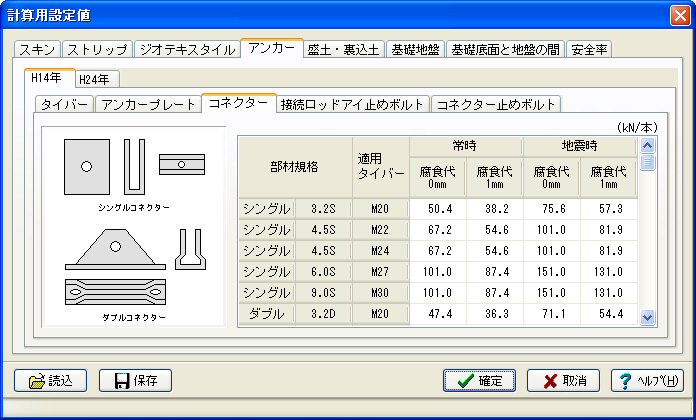Switch to the H24年 sub-tab
Image resolution: width=696 pixels, height=420 pixels.
(97, 79)
